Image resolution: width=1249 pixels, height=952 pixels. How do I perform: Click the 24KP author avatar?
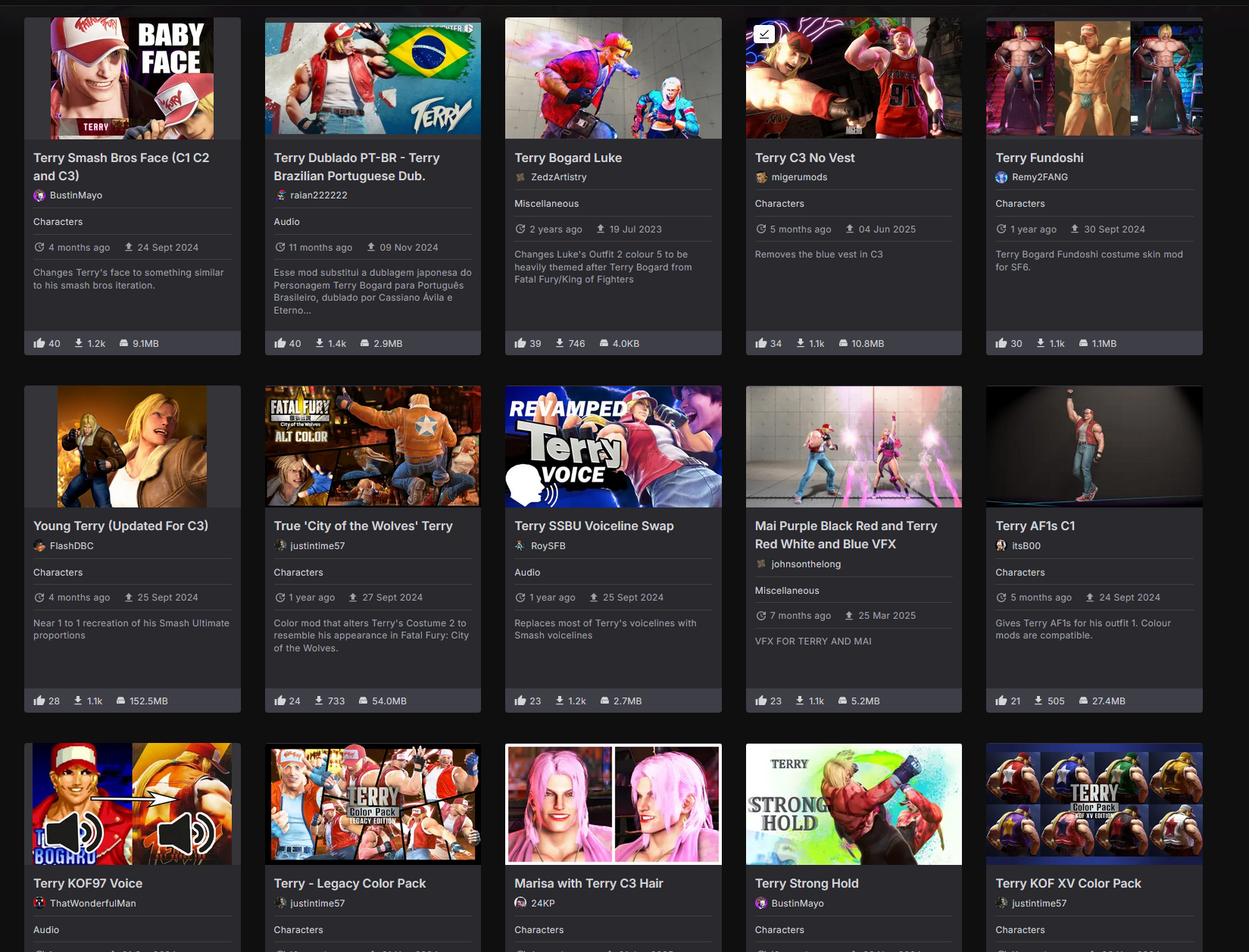click(x=520, y=903)
